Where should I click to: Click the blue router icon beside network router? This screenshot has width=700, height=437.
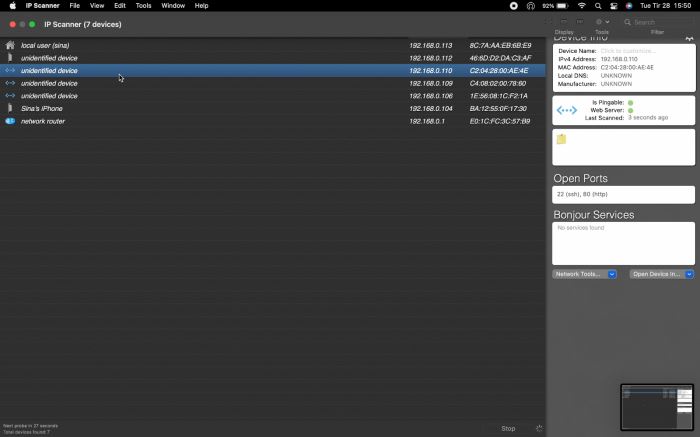coord(10,121)
